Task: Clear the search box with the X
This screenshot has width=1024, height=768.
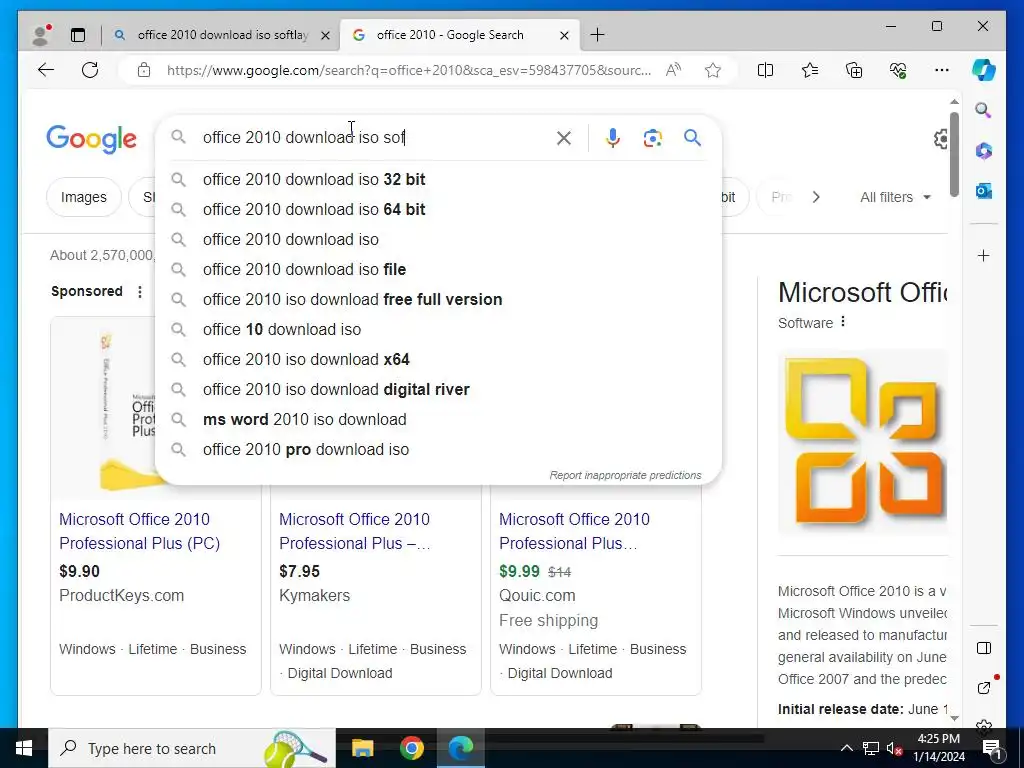Action: tap(564, 138)
